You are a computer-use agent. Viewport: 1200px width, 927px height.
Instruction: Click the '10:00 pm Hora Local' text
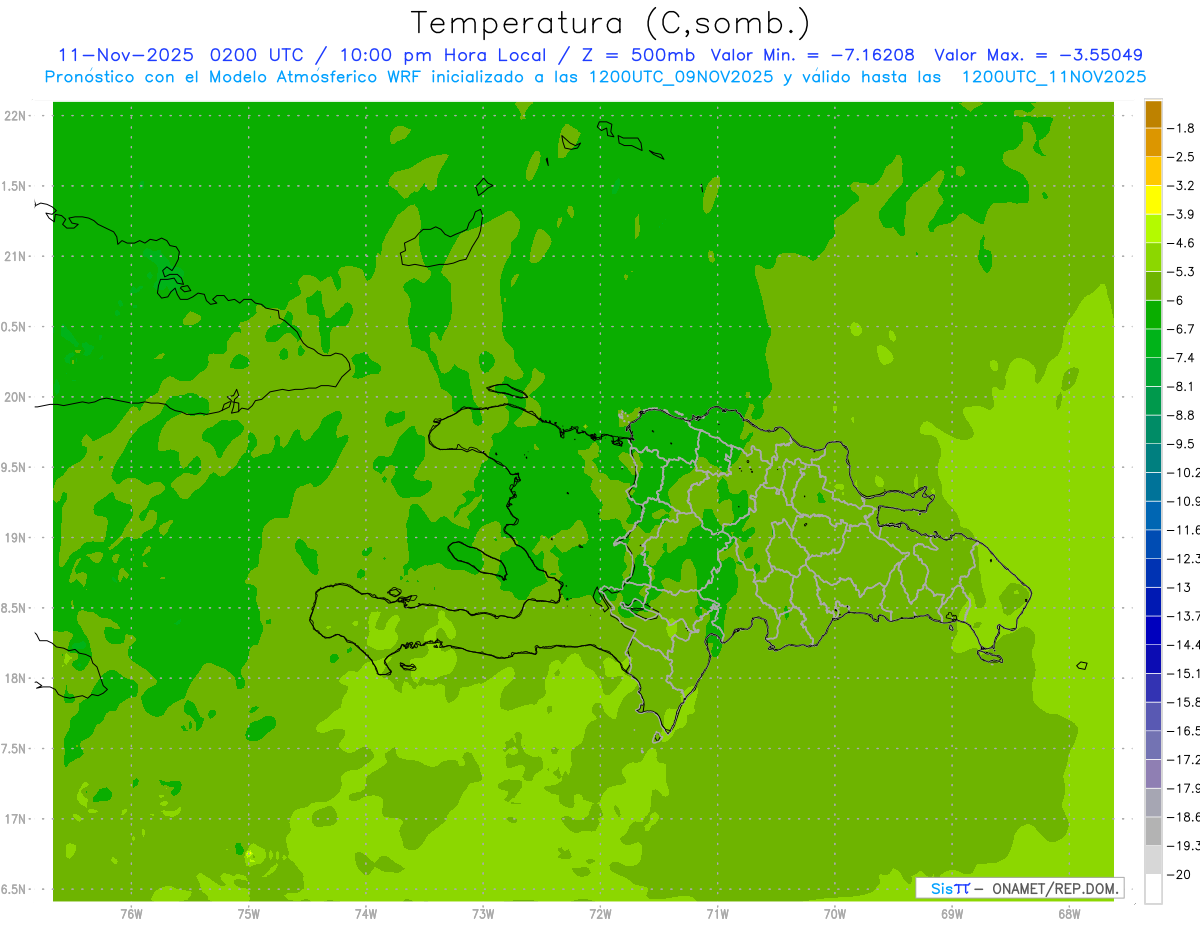tap(442, 55)
